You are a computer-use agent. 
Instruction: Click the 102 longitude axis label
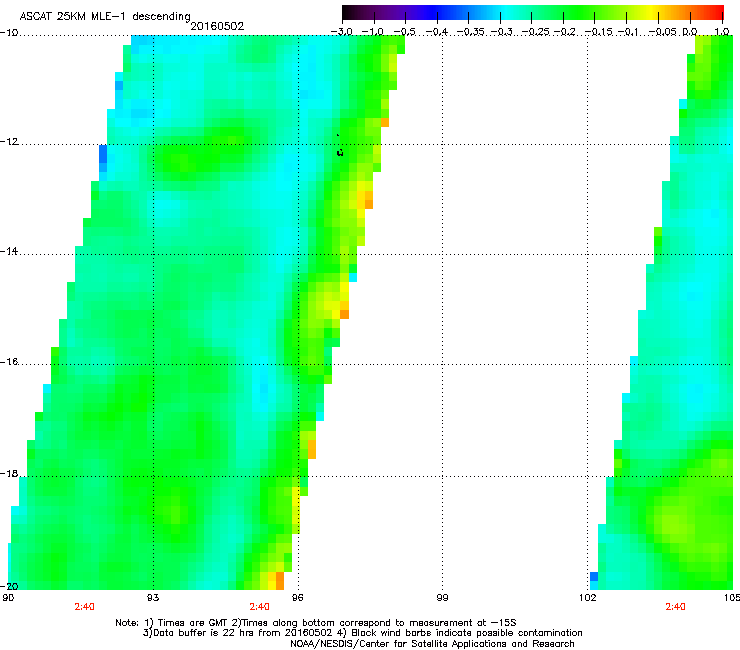coord(587,598)
